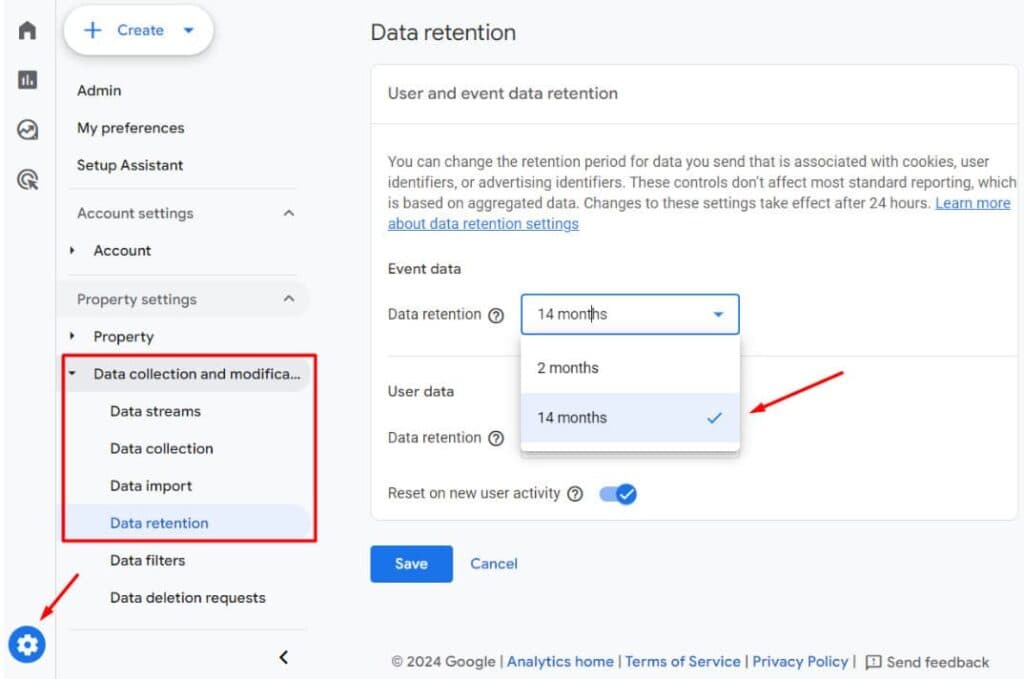
Task: Click the Send feedback icon
Action: coord(873,662)
